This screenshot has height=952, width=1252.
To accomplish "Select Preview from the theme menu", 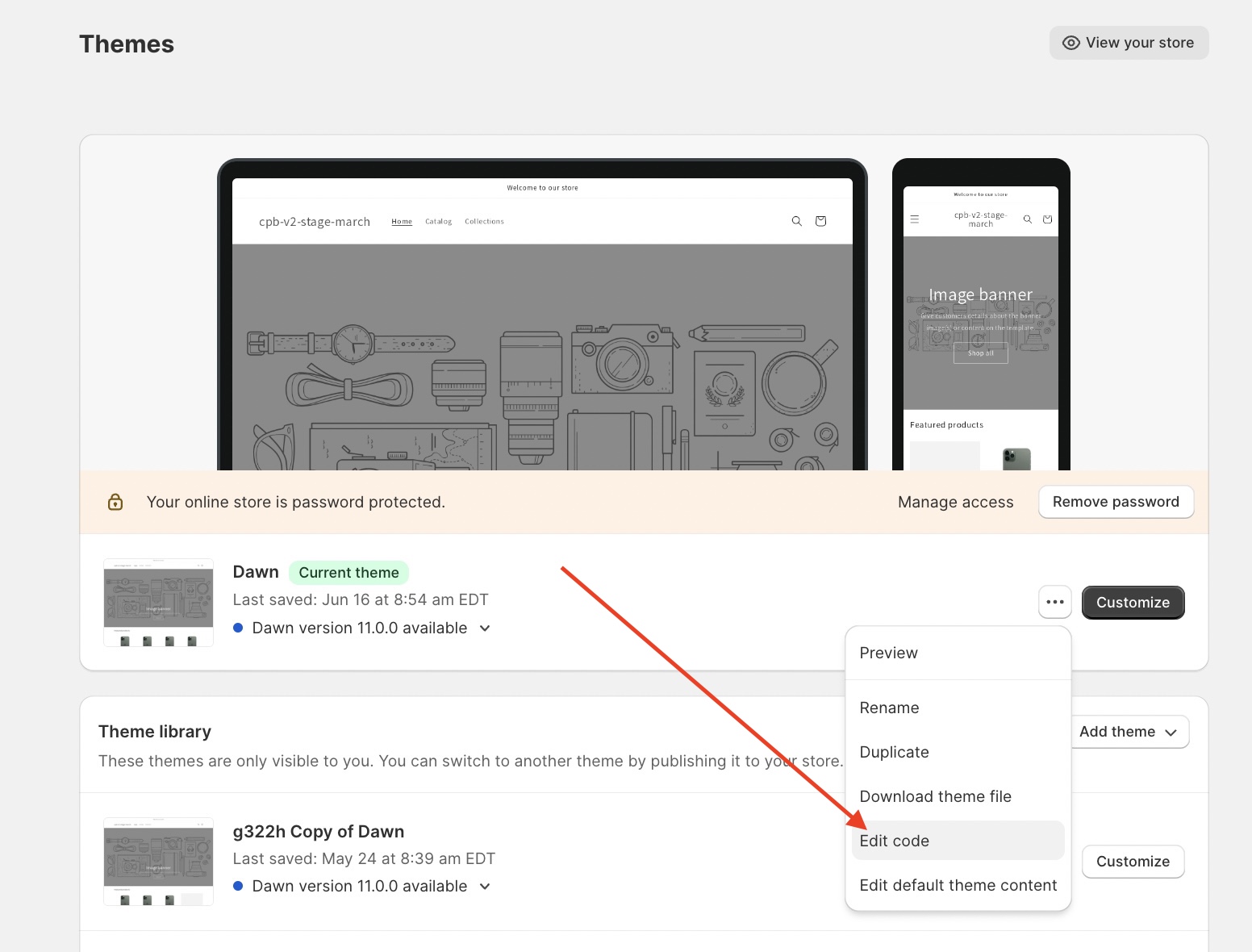I will 958,653.
